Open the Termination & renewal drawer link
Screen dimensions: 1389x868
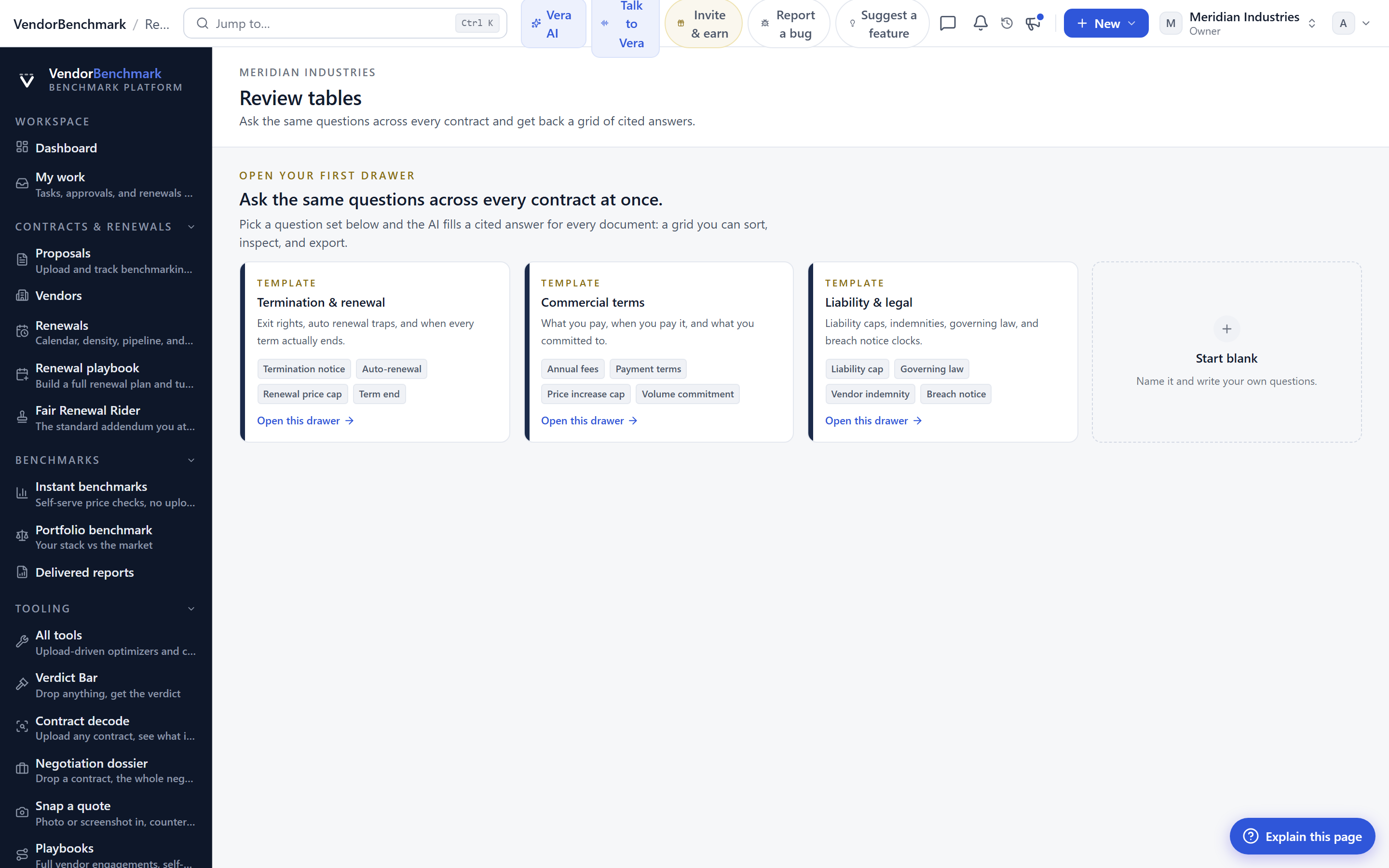(305, 421)
